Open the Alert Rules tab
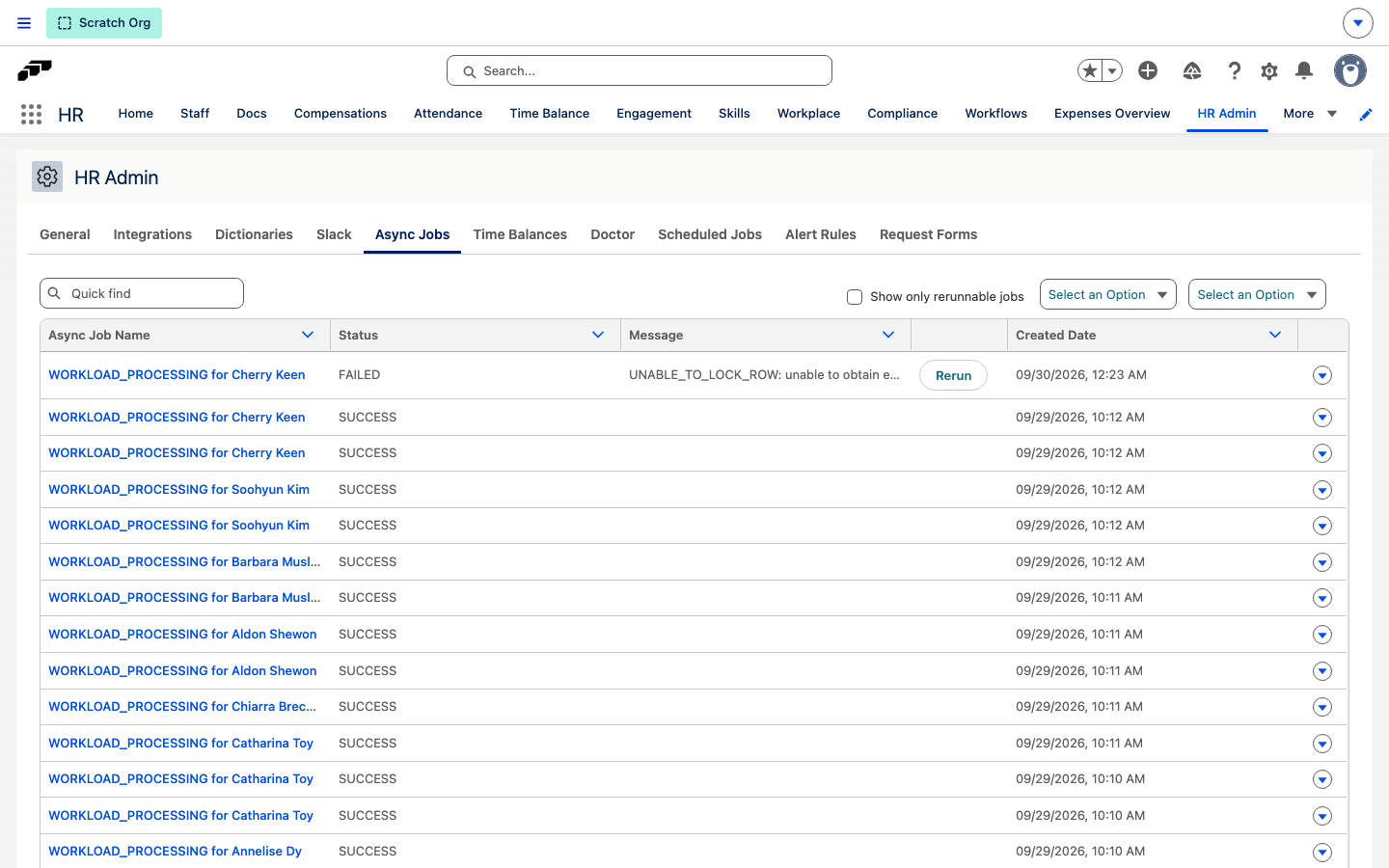Image resolution: width=1389 pixels, height=868 pixels. 821,234
